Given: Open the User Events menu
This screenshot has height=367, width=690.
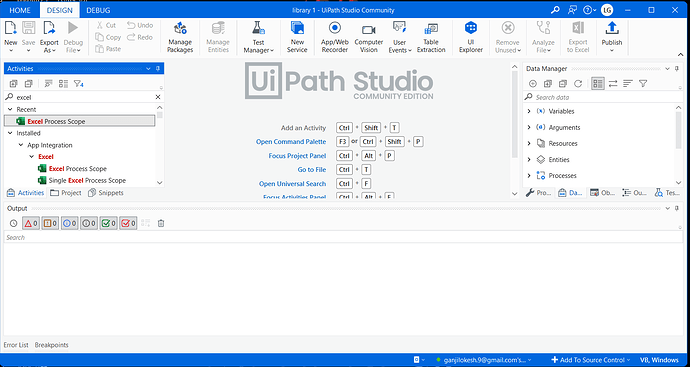Looking at the screenshot, I should [400, 37].
